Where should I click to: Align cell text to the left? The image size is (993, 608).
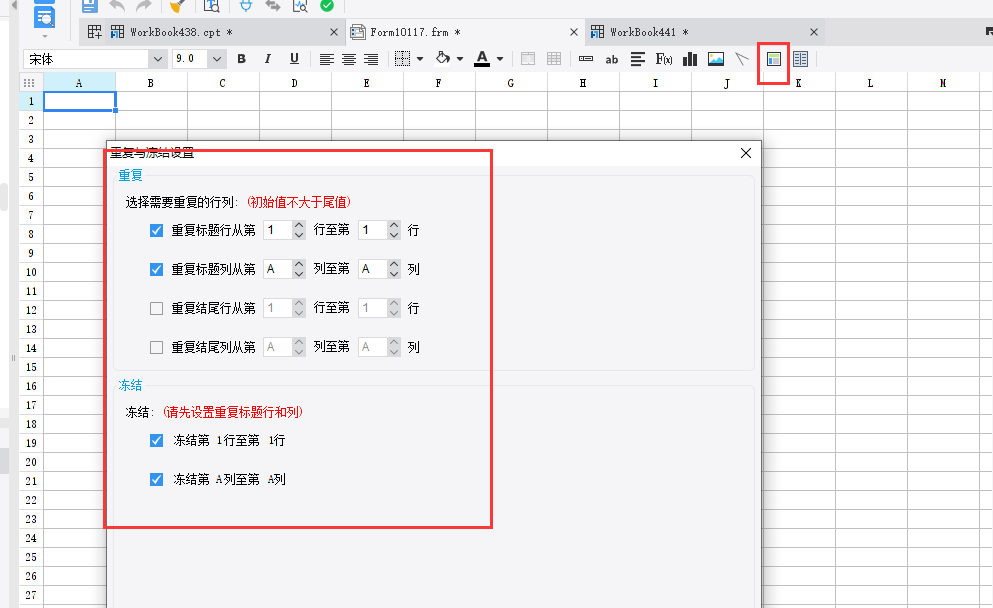click(327, 60)
